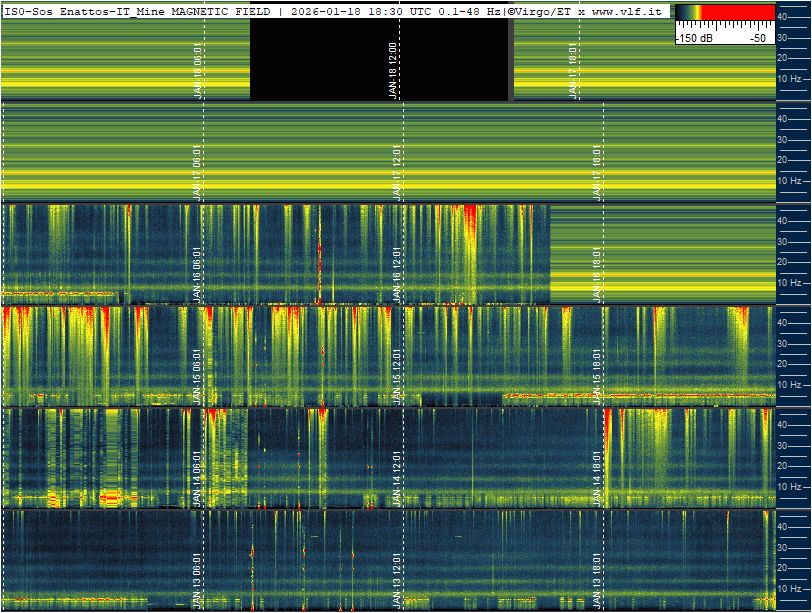Click the black data gap region
812x613 pixels.
pyautogui.click(x=379, y=60)
